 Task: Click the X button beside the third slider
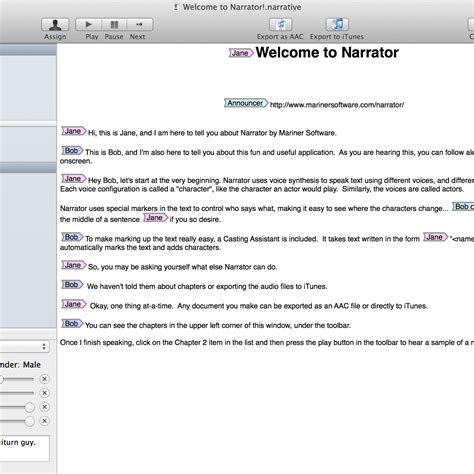click(x=44, y=407)
